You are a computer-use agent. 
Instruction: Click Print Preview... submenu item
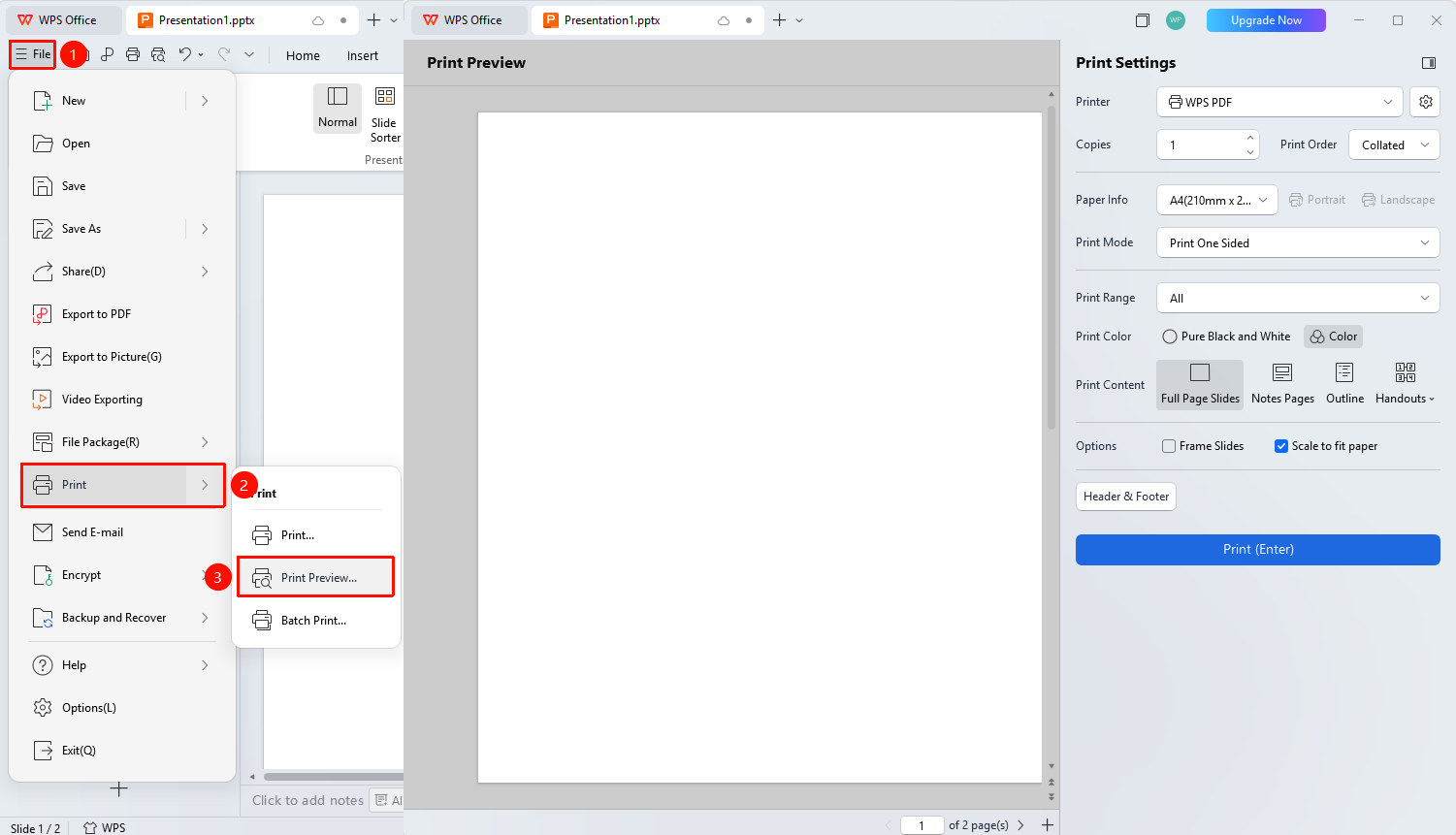click(x=315, y=577)
